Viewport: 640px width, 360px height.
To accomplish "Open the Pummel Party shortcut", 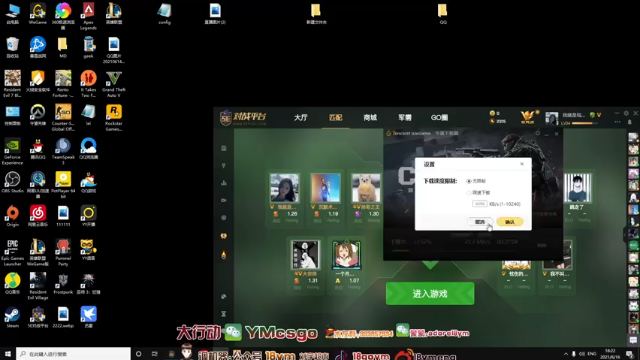I will click(63, 252).
